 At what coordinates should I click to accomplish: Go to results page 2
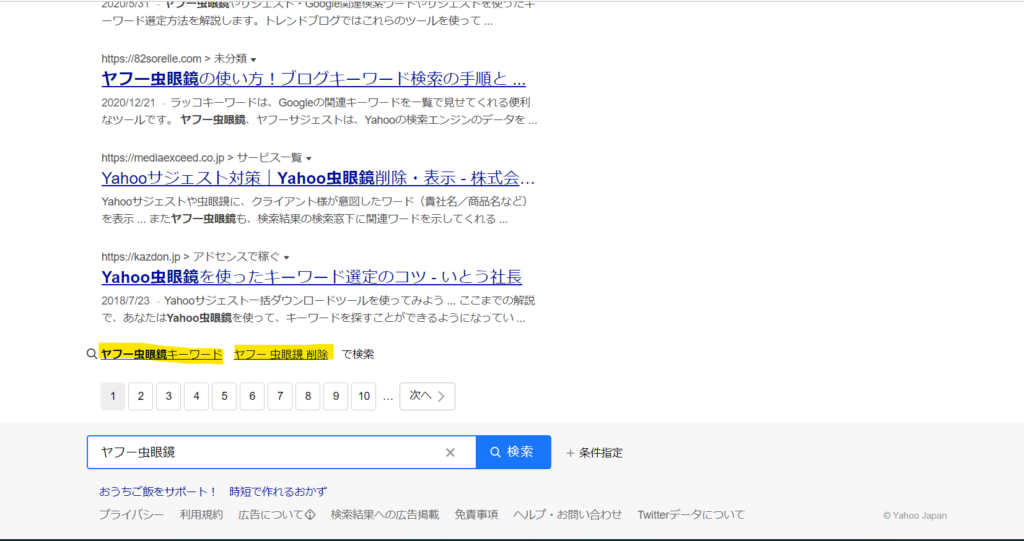point(140,396)
